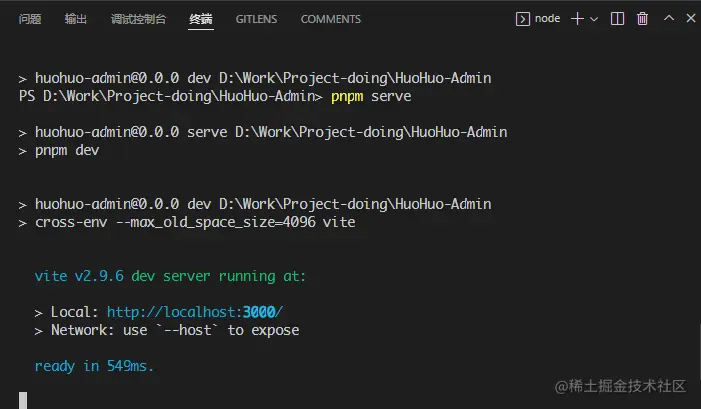Open the 调试控制台 tab

click(x=139, y=19)
